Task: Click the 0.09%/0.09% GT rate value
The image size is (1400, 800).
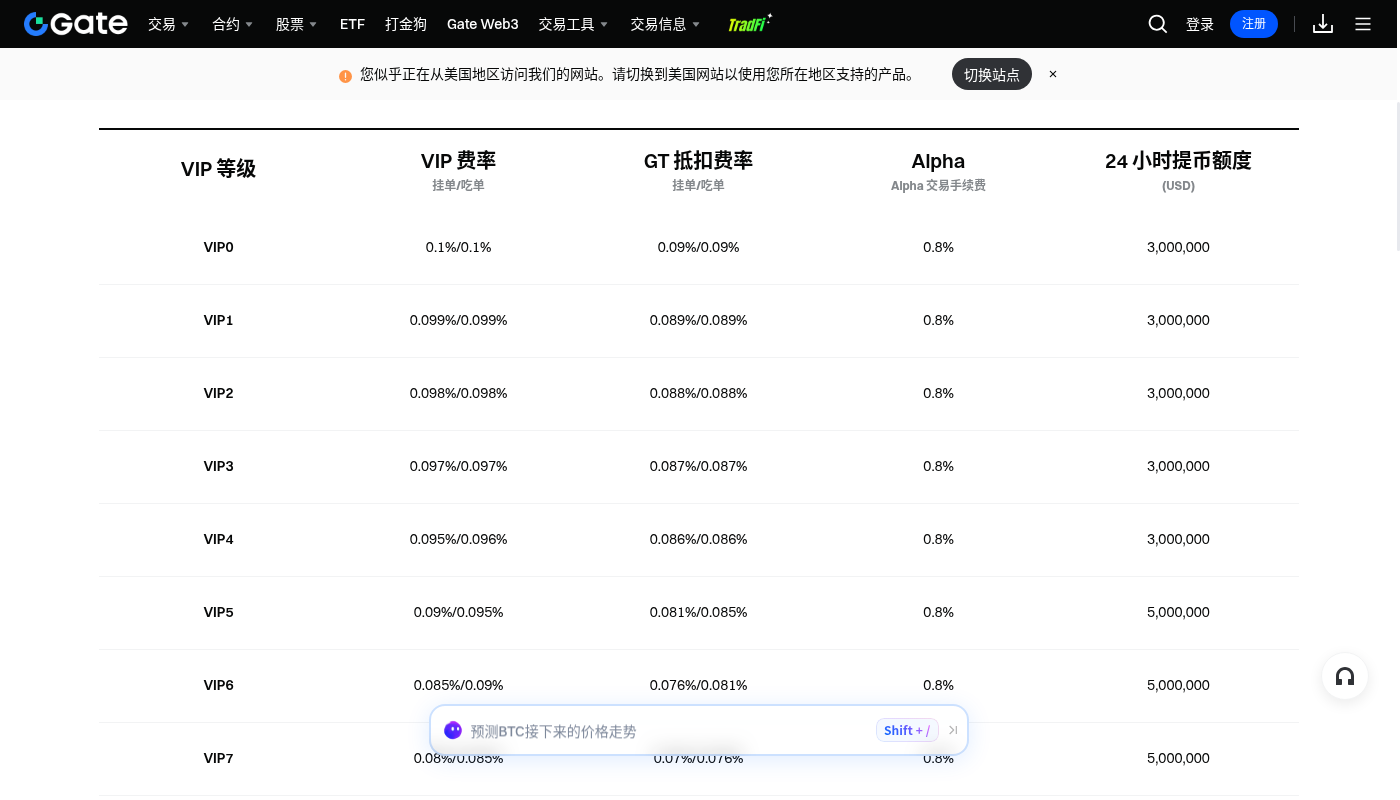Action: (698, 247)
